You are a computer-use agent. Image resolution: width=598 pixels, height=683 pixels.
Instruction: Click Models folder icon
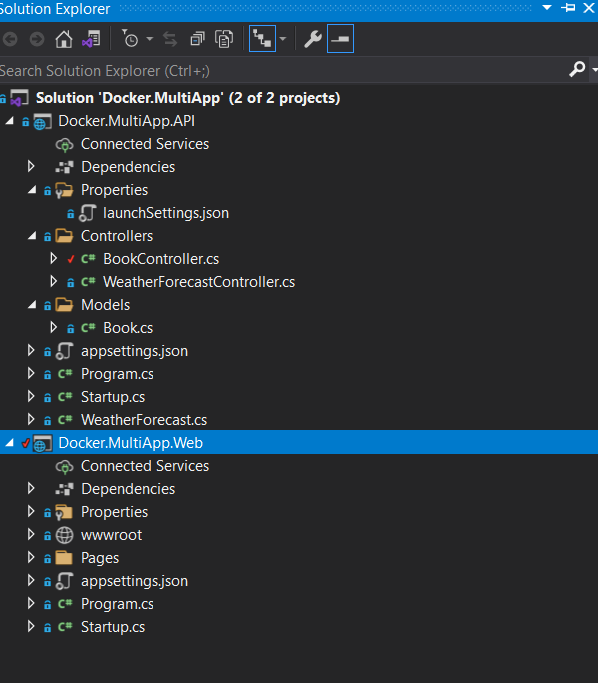[x=64, y=305]
